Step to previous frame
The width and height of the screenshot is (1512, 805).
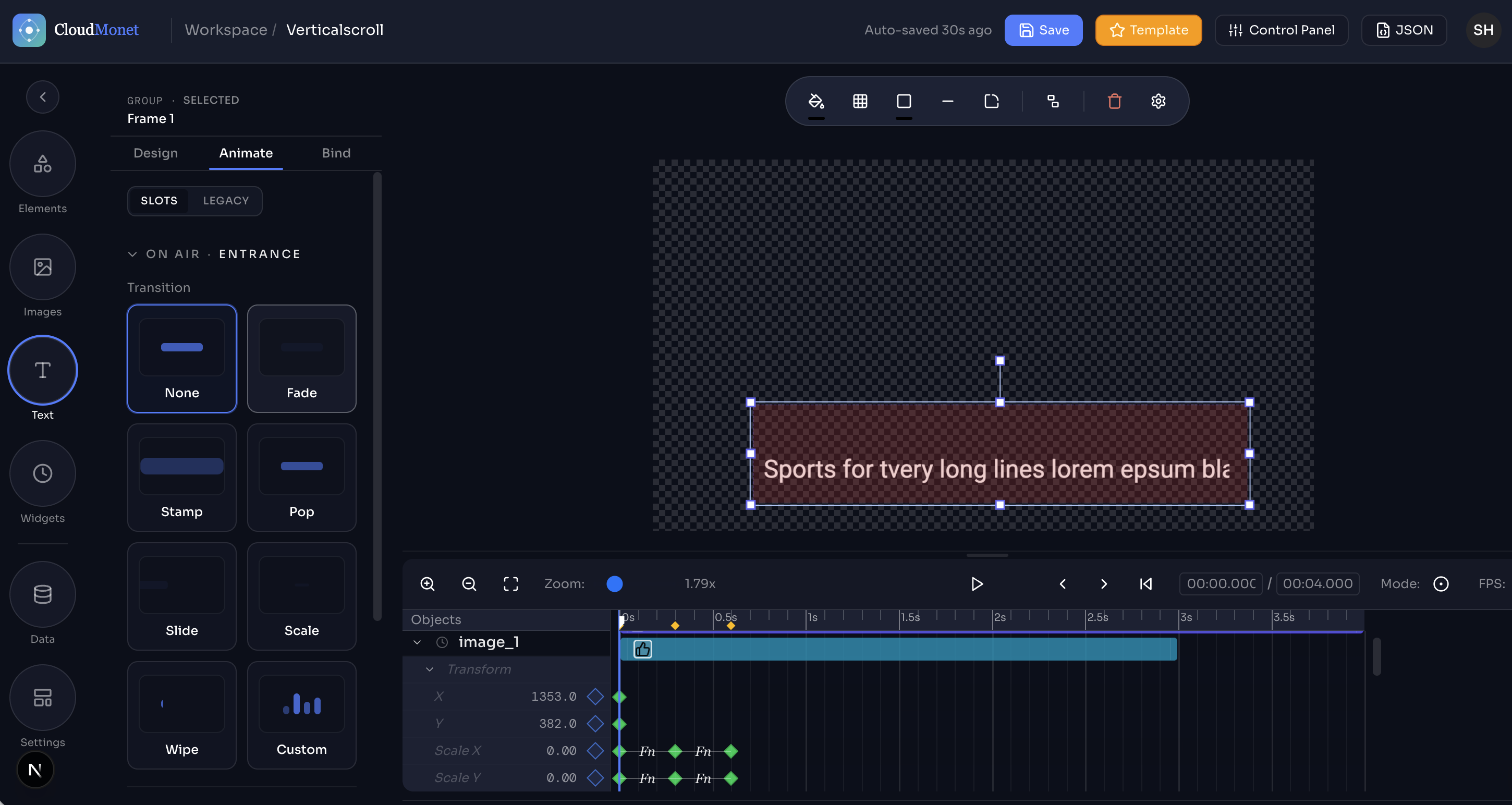click(1063, 583)
